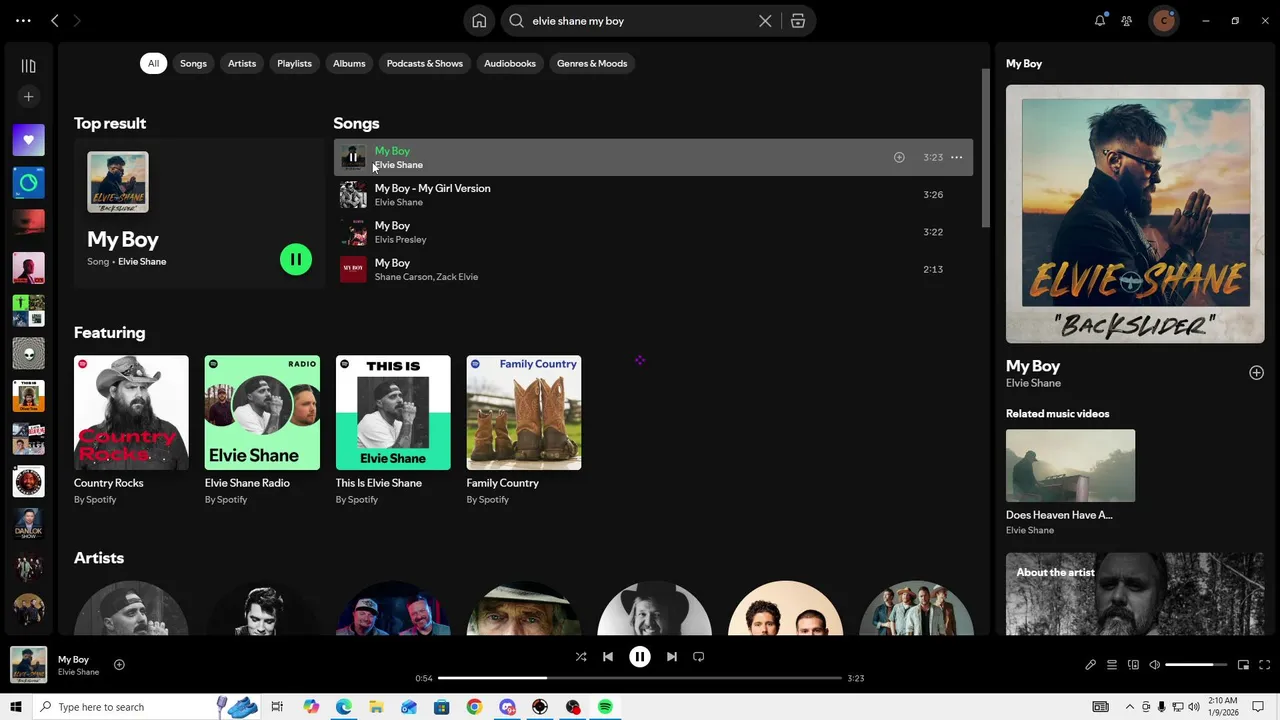Select the Songs filter chip
This screenshot has width=1280, height=720.
point(193,63)
